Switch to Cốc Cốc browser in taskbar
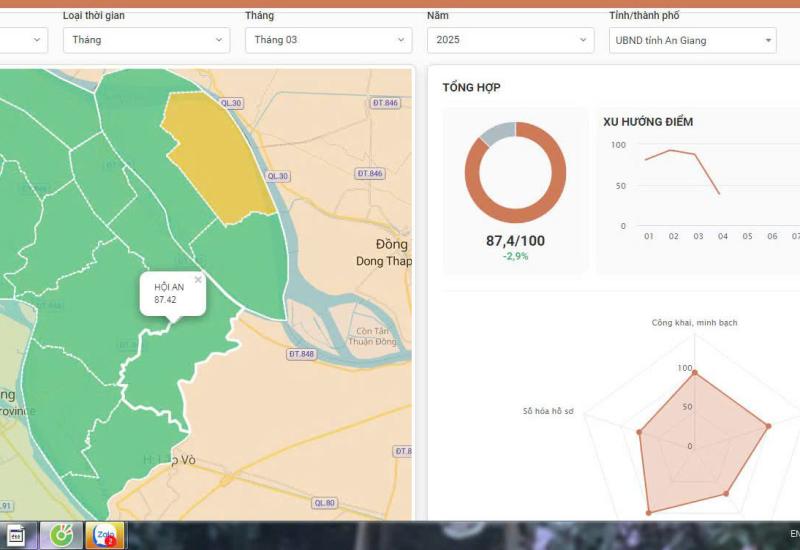The image size is (800, 550). click(x=62, y=535)
